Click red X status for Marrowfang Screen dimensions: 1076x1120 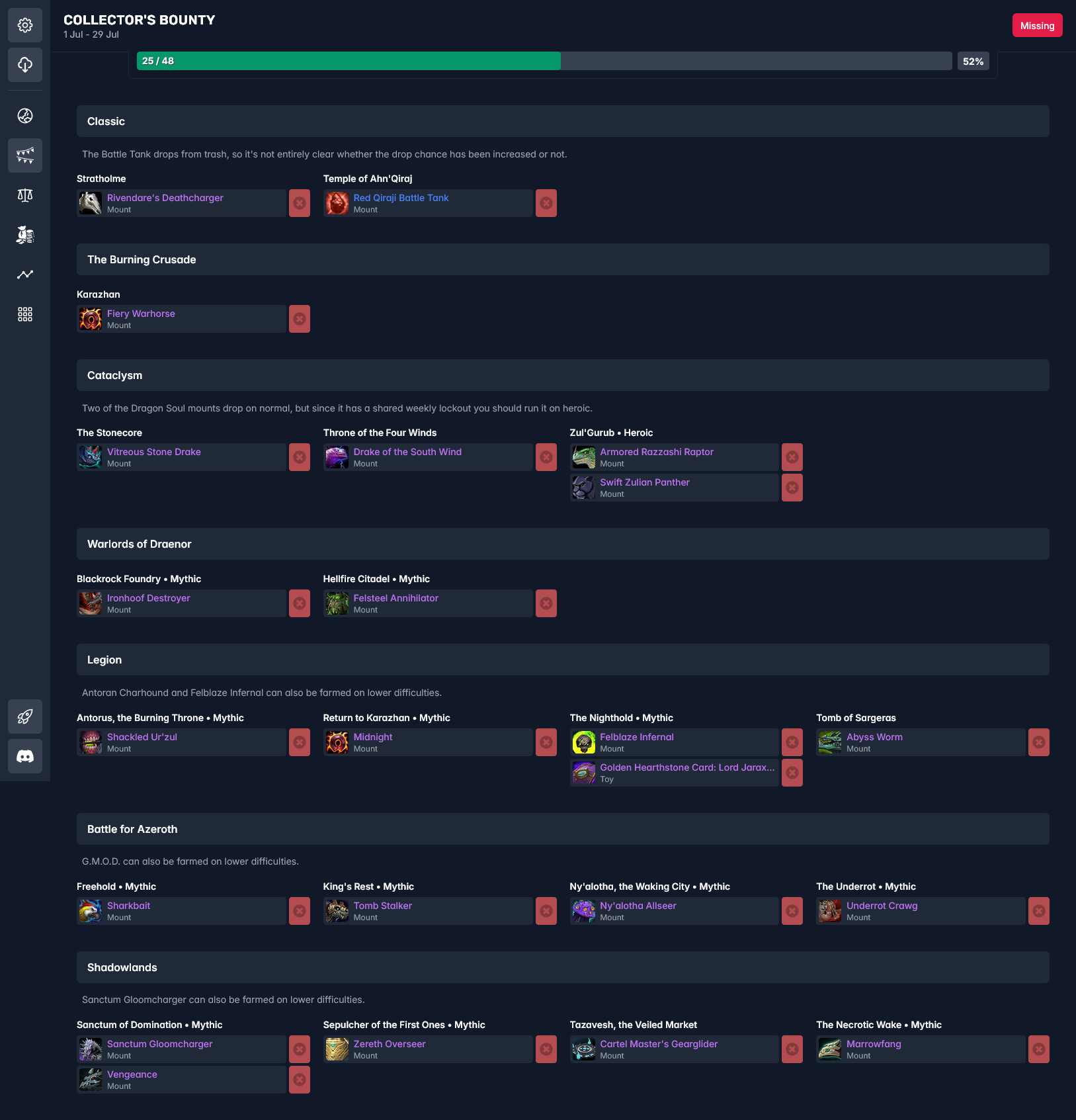click(1039, 1049)
